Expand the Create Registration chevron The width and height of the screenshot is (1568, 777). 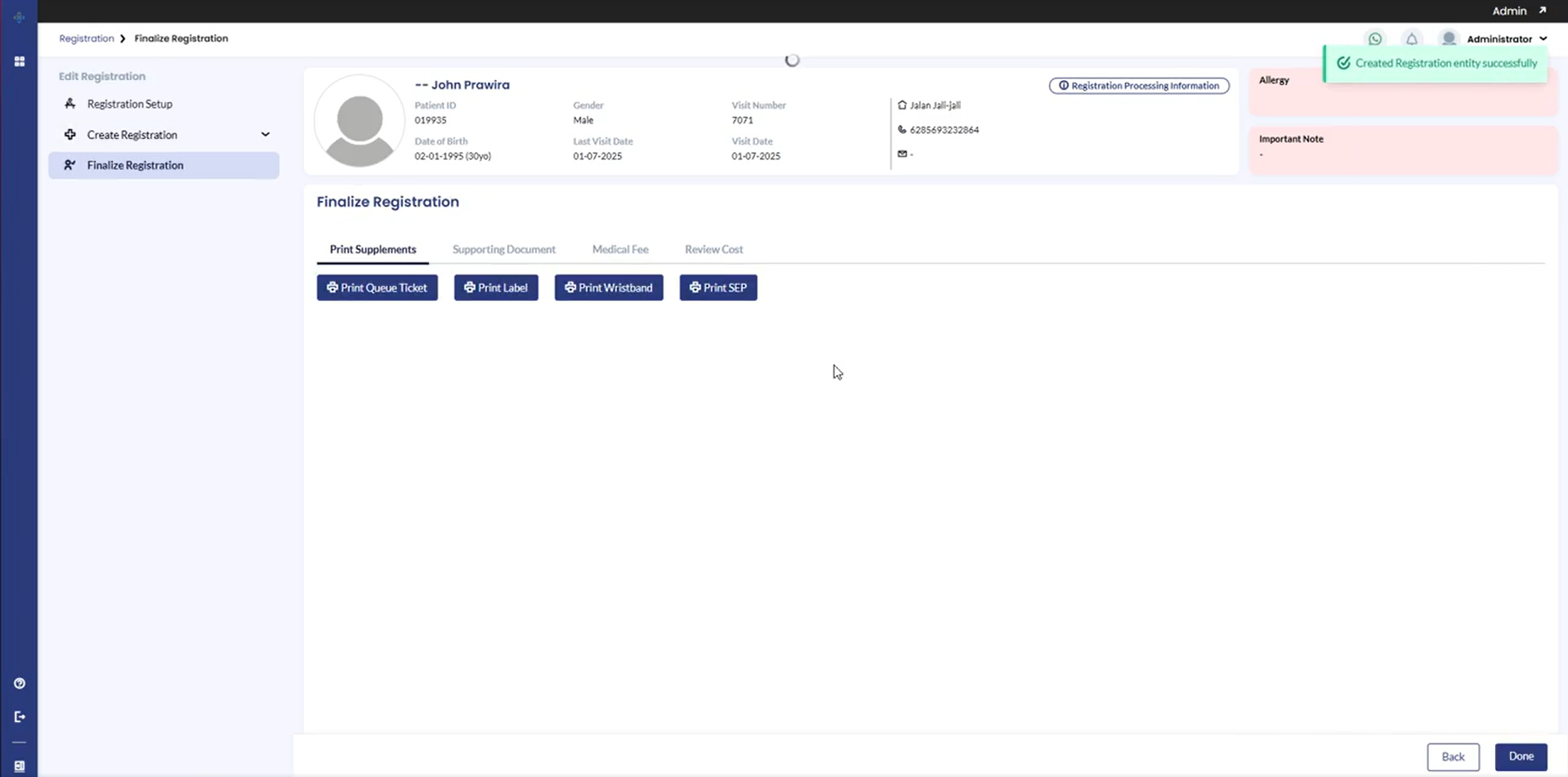click(x=266, y=135)
